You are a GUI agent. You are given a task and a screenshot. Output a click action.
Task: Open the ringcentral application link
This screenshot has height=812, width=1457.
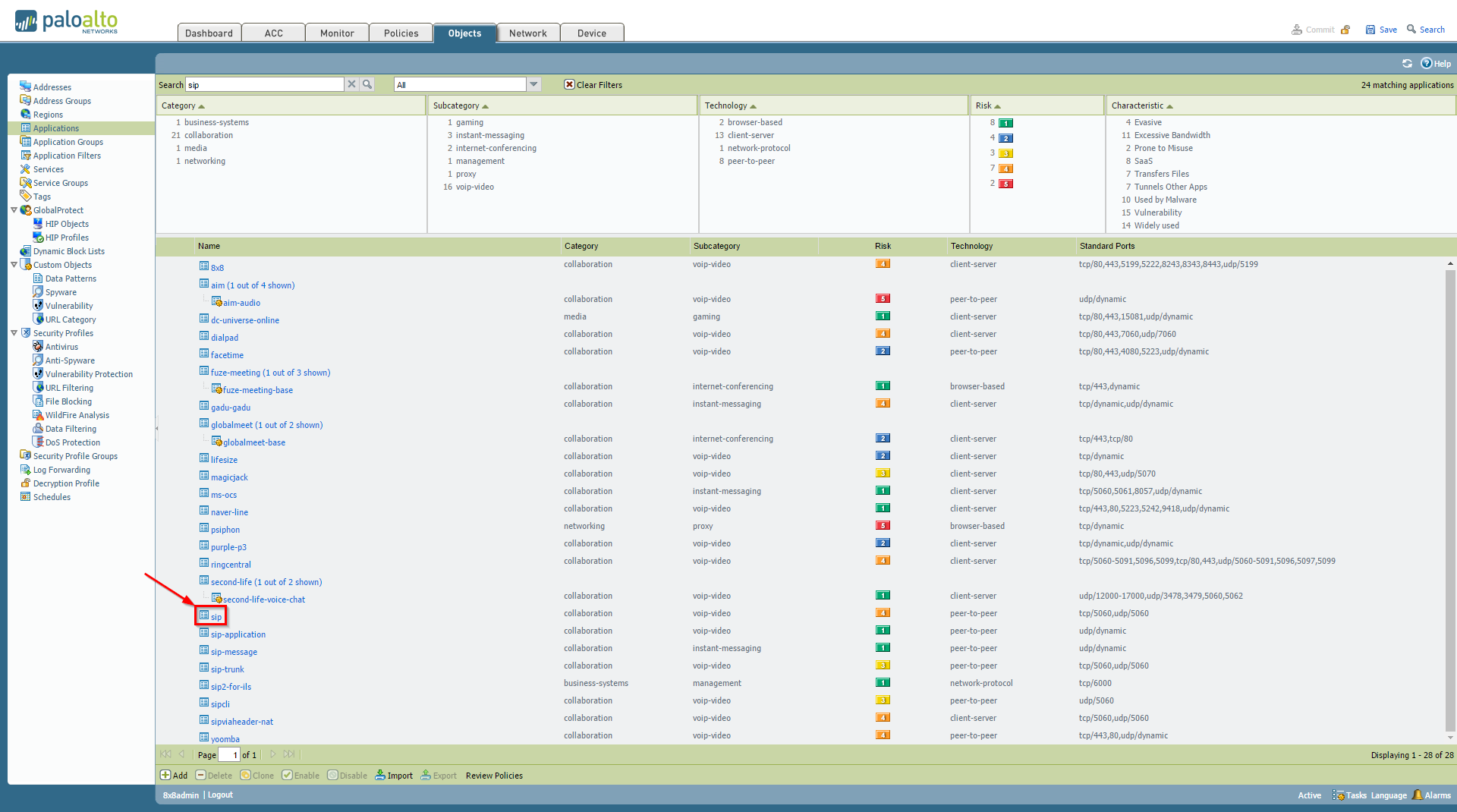click(x=231, y=565)
